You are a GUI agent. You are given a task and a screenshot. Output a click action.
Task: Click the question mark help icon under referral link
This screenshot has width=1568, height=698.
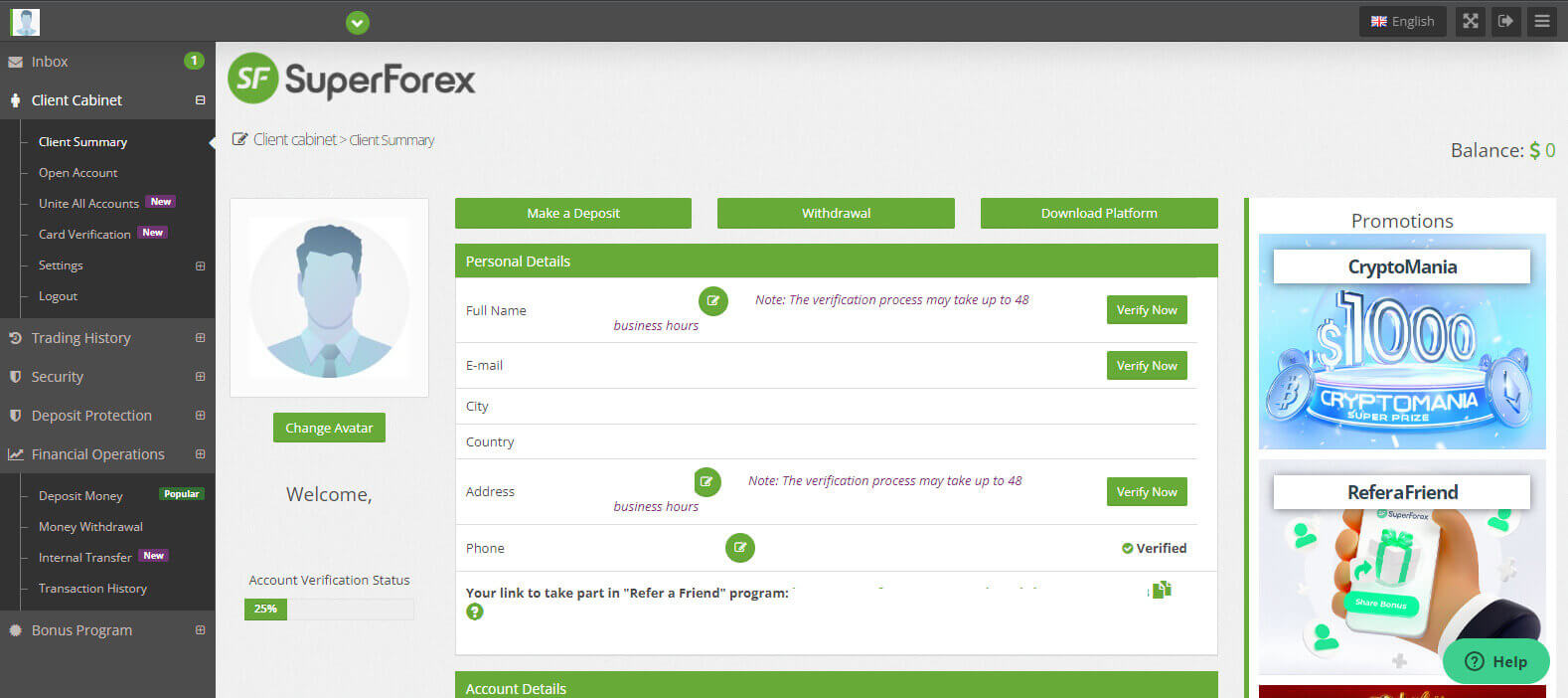point(475,611)
